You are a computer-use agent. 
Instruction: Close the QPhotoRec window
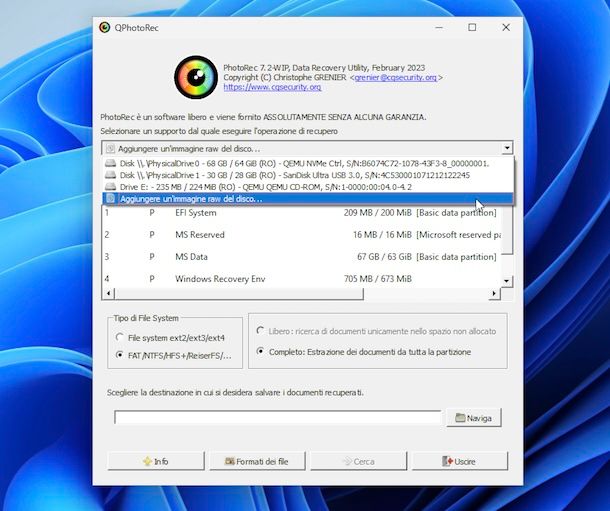[x=506, y=27]
